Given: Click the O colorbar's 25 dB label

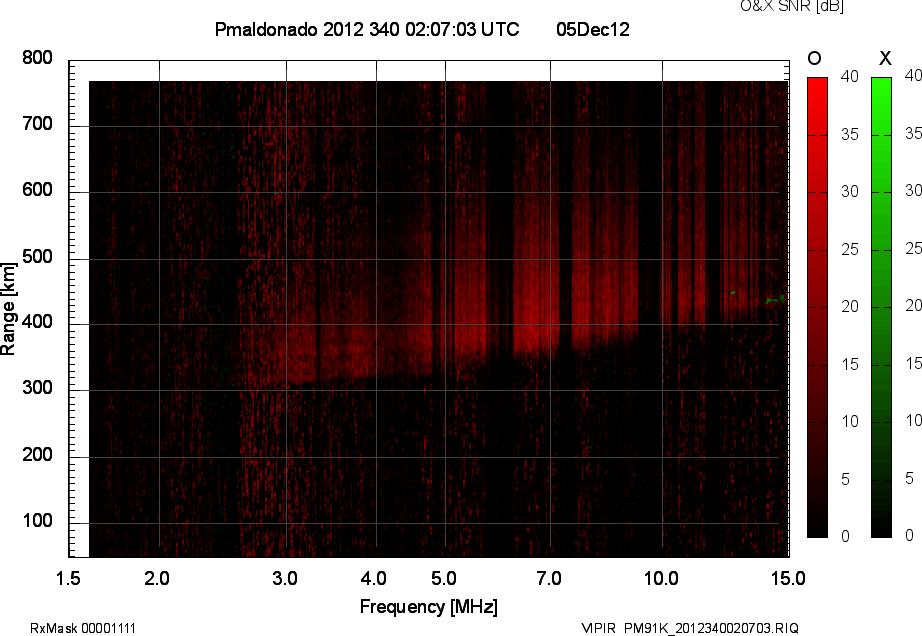Looking at the screenshot, I should [x=850, y=249].
